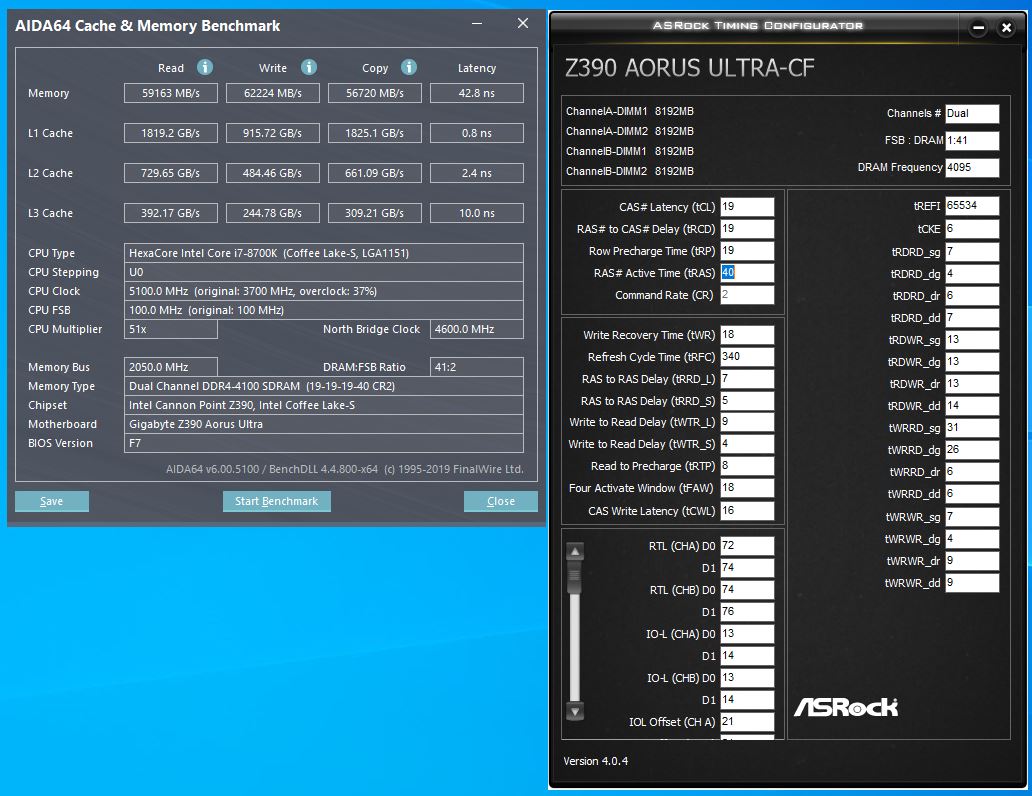This screenshot has width=1032, height=796.
Task: Click the Row Precharge Time (tRP) field
Action: 747,251
